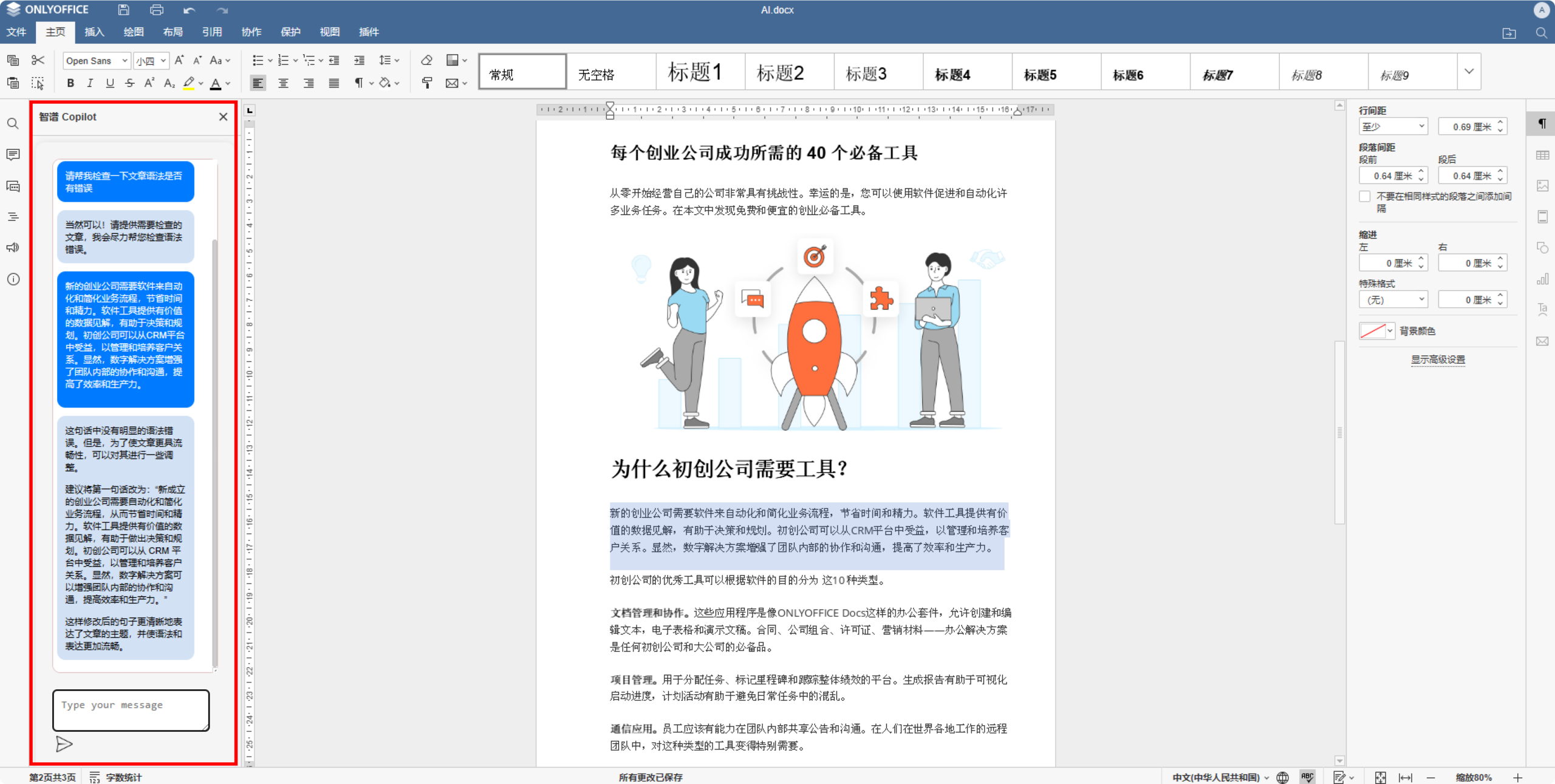Undo the last action
The height and width of the screenshot is (784, 1555).
190,10
